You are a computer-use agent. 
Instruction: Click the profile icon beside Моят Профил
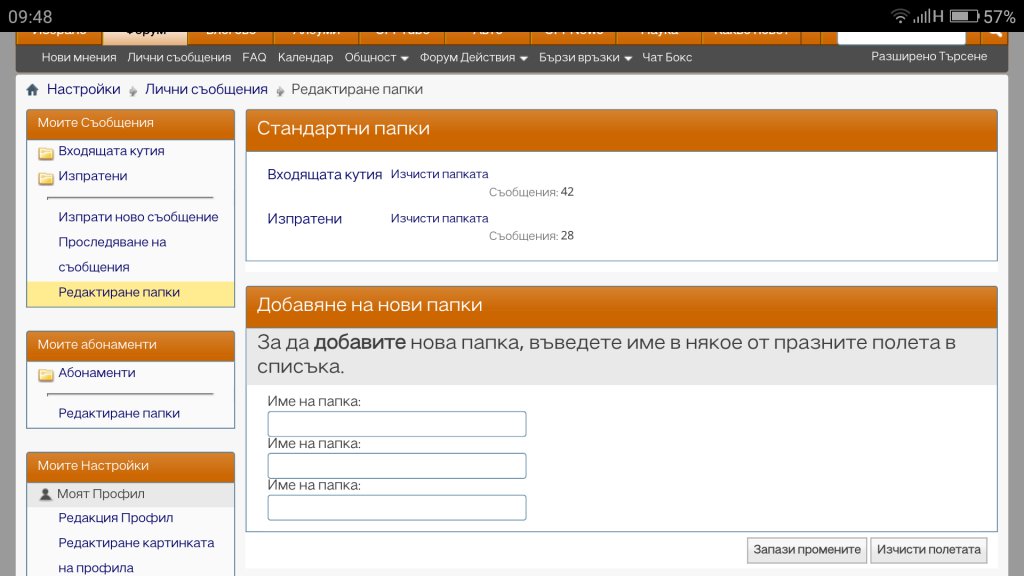[45, 494]
